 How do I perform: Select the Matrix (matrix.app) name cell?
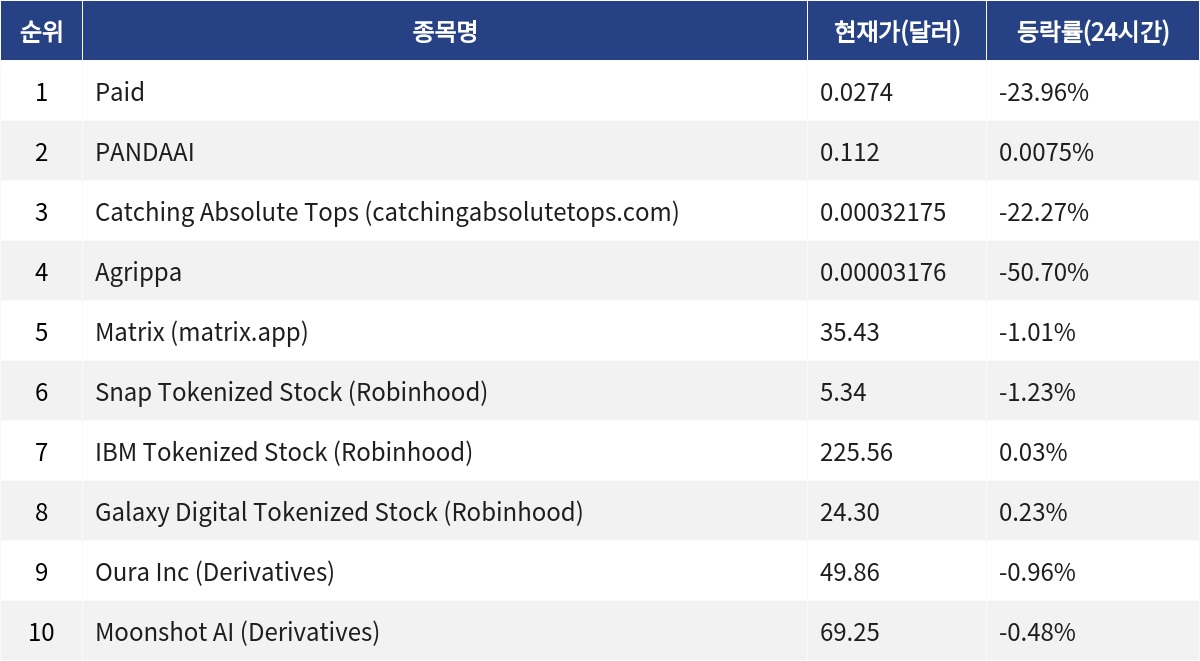click(445, 332)
